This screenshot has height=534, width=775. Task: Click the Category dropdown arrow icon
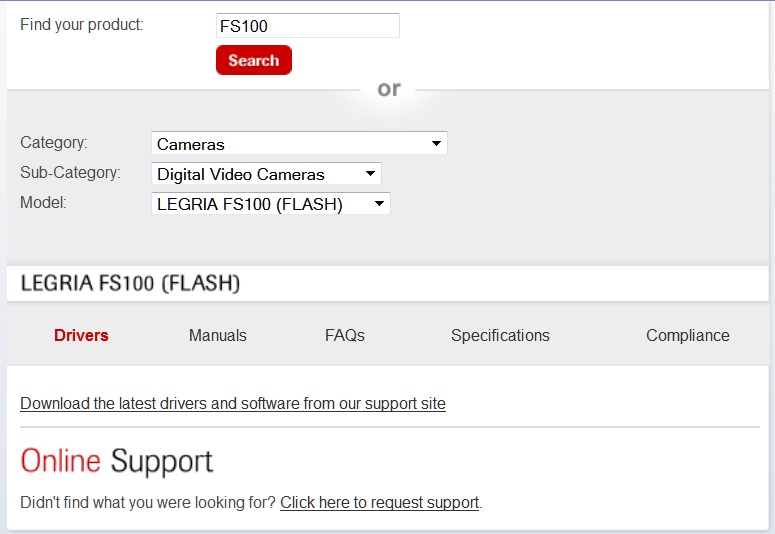436,143
